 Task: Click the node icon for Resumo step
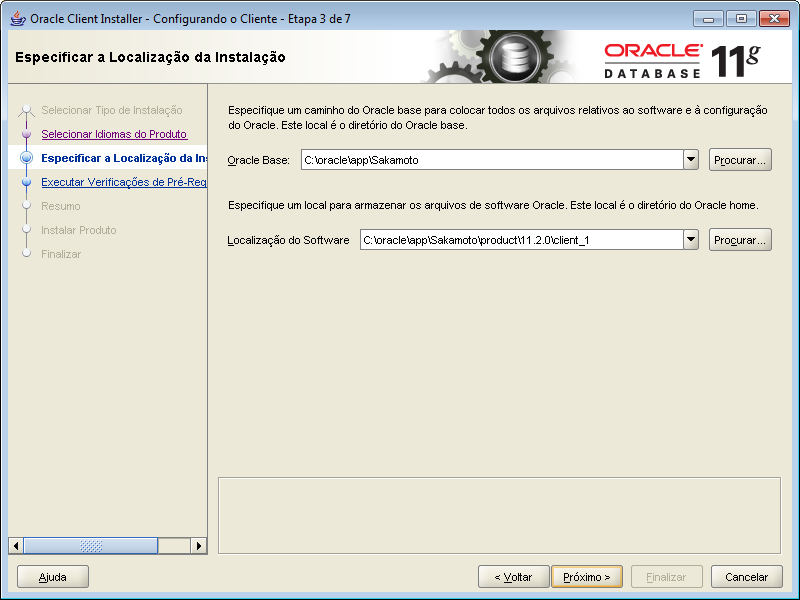pos(28,203)
